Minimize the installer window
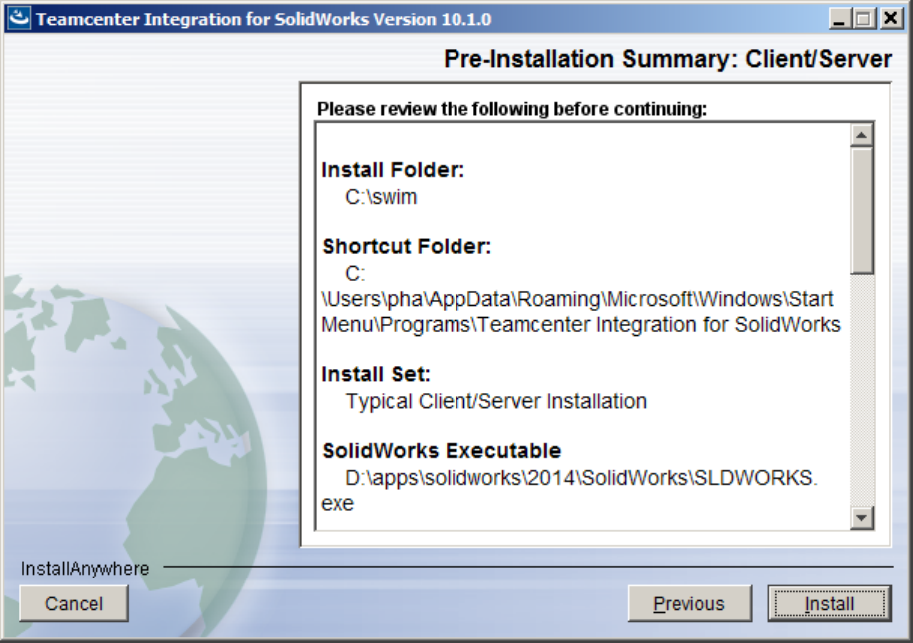Viewport: 913px width, 643px height. click(839, 19)
